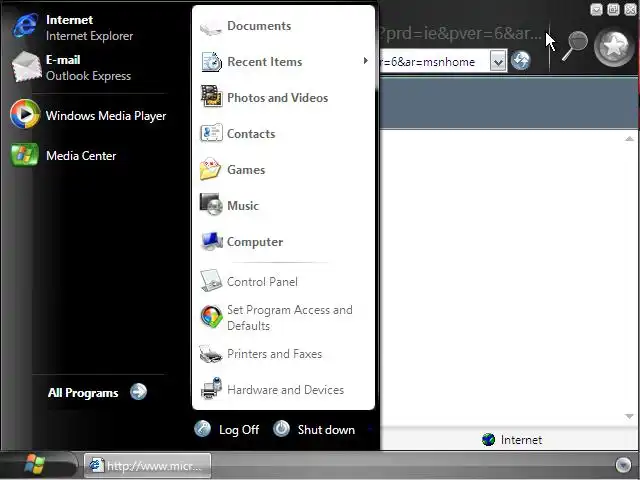Click the Control Panel label

(x=262, y=282)
